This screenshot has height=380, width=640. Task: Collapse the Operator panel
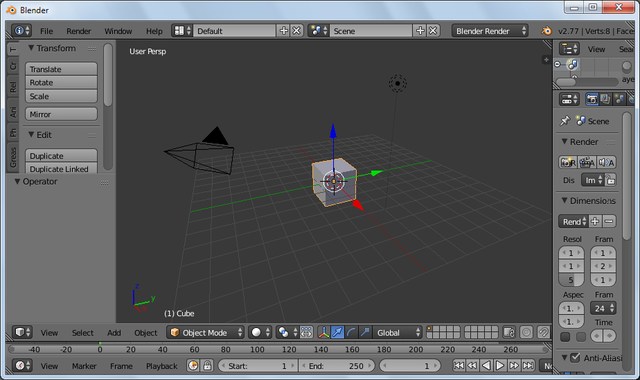[x=17, y=181]
